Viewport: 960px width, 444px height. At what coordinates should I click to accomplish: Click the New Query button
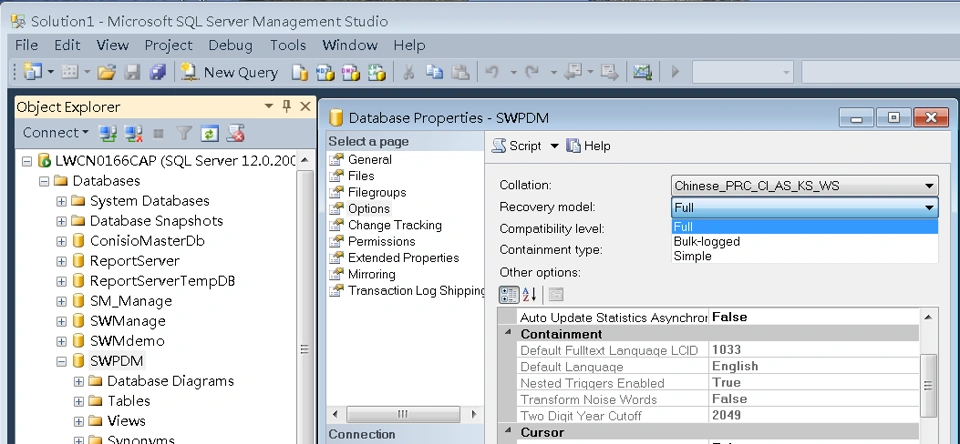pos(230,72)
